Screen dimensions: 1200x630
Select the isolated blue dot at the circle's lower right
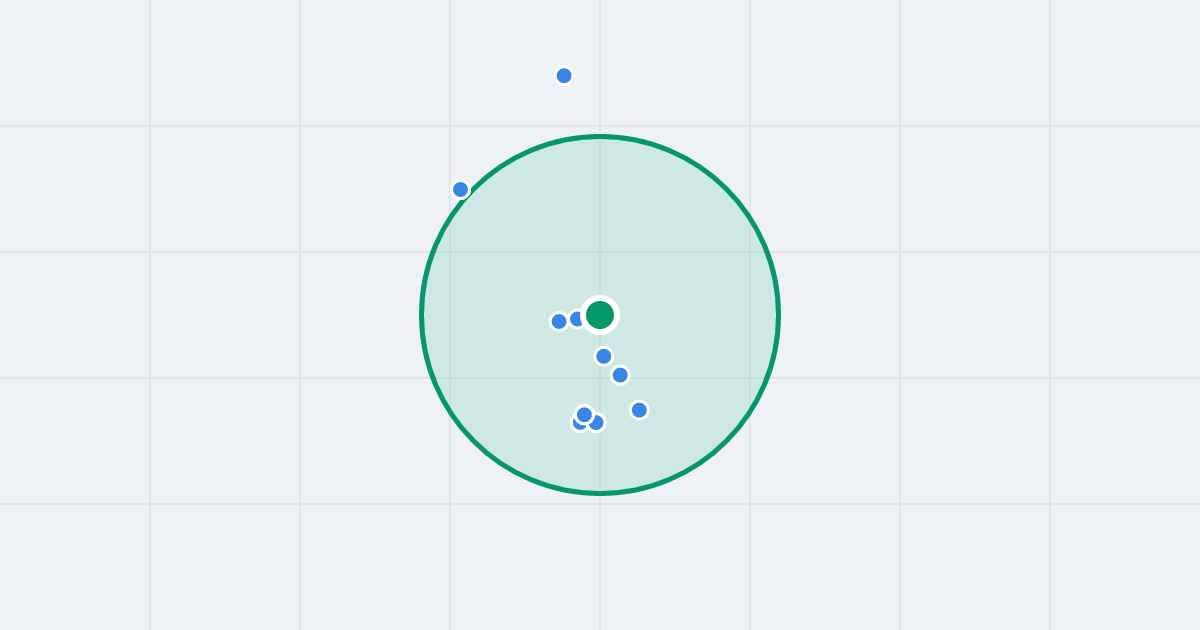click(639, 410)
